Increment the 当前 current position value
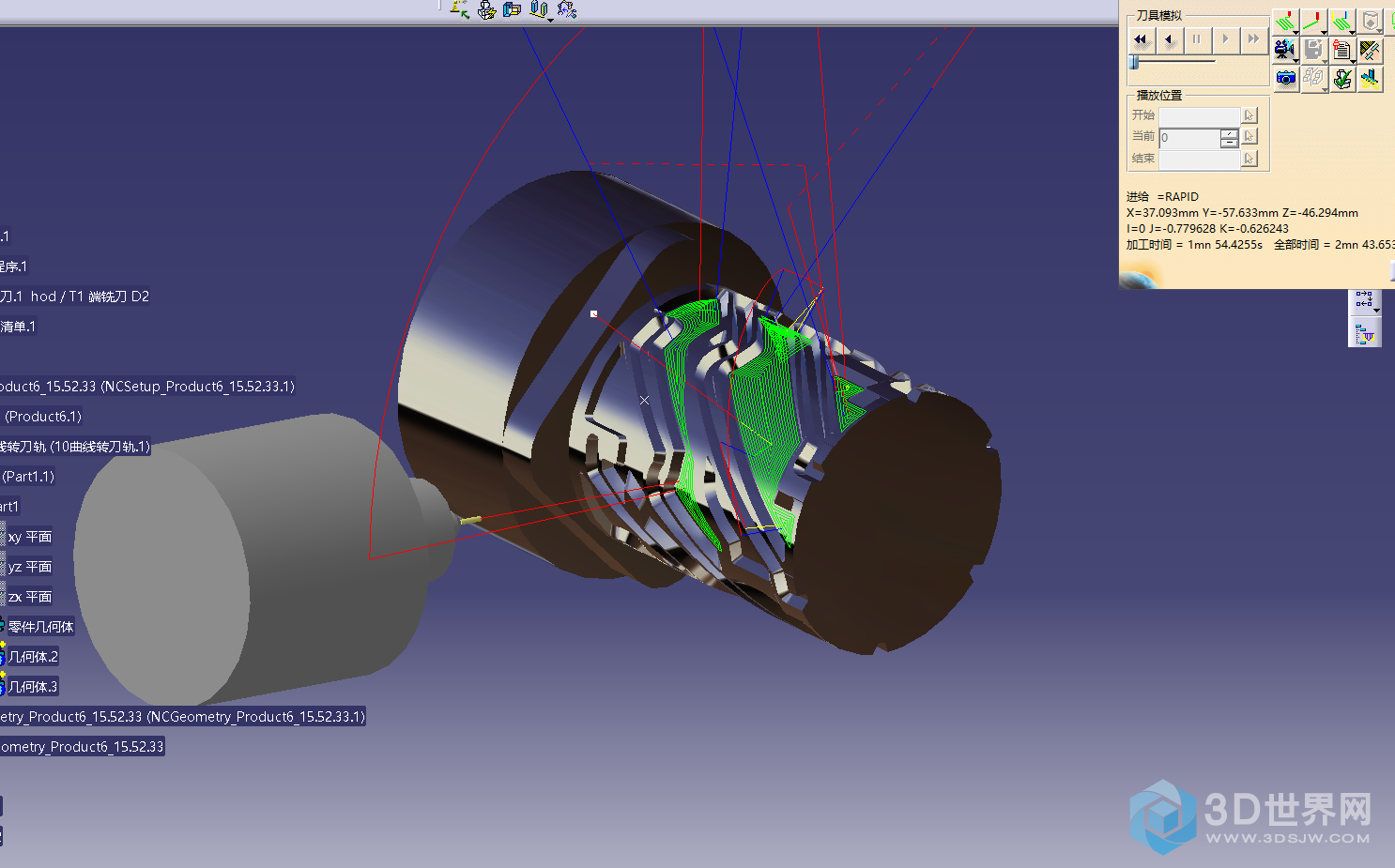Viewport: 1395px width, 868px height. [1230, 133]
